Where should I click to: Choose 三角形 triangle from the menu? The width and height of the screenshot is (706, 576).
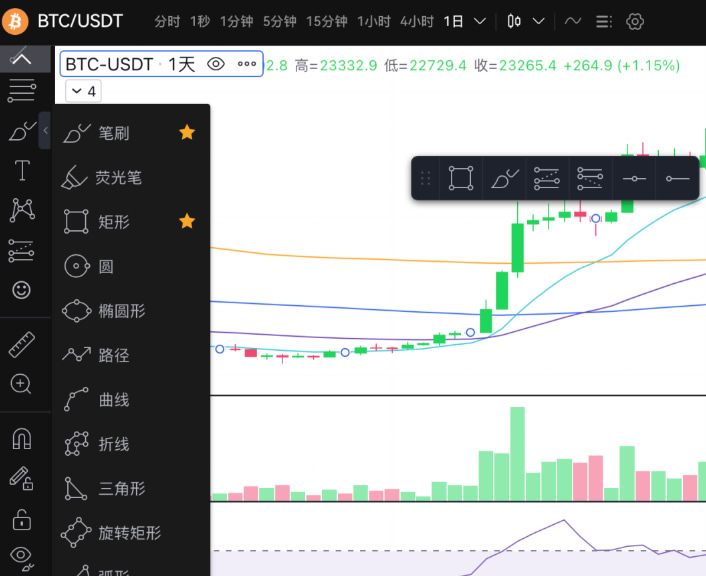(131, 488)
